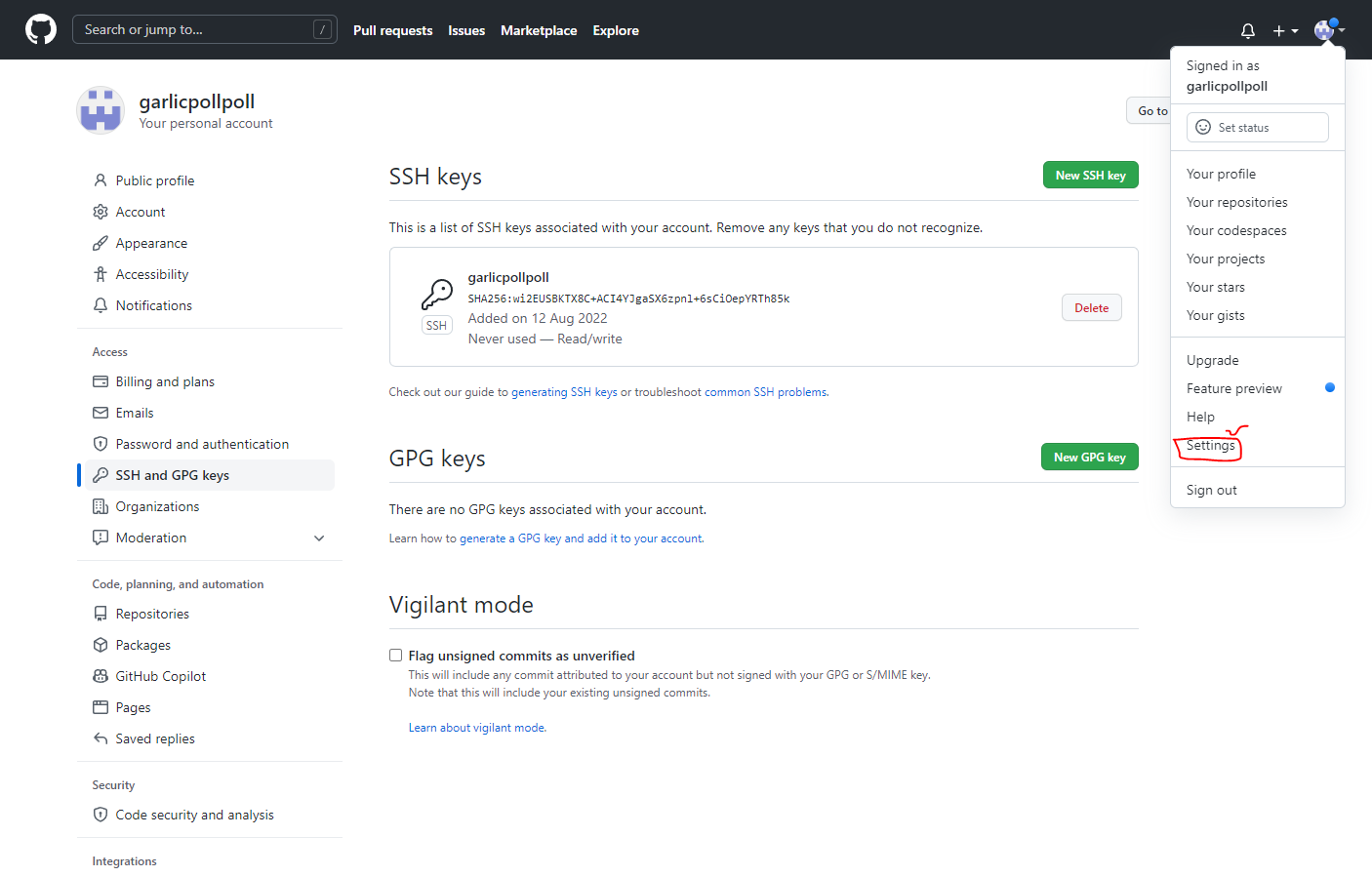
Task: Open Explore in the top navigation
Action: [616, 30]
